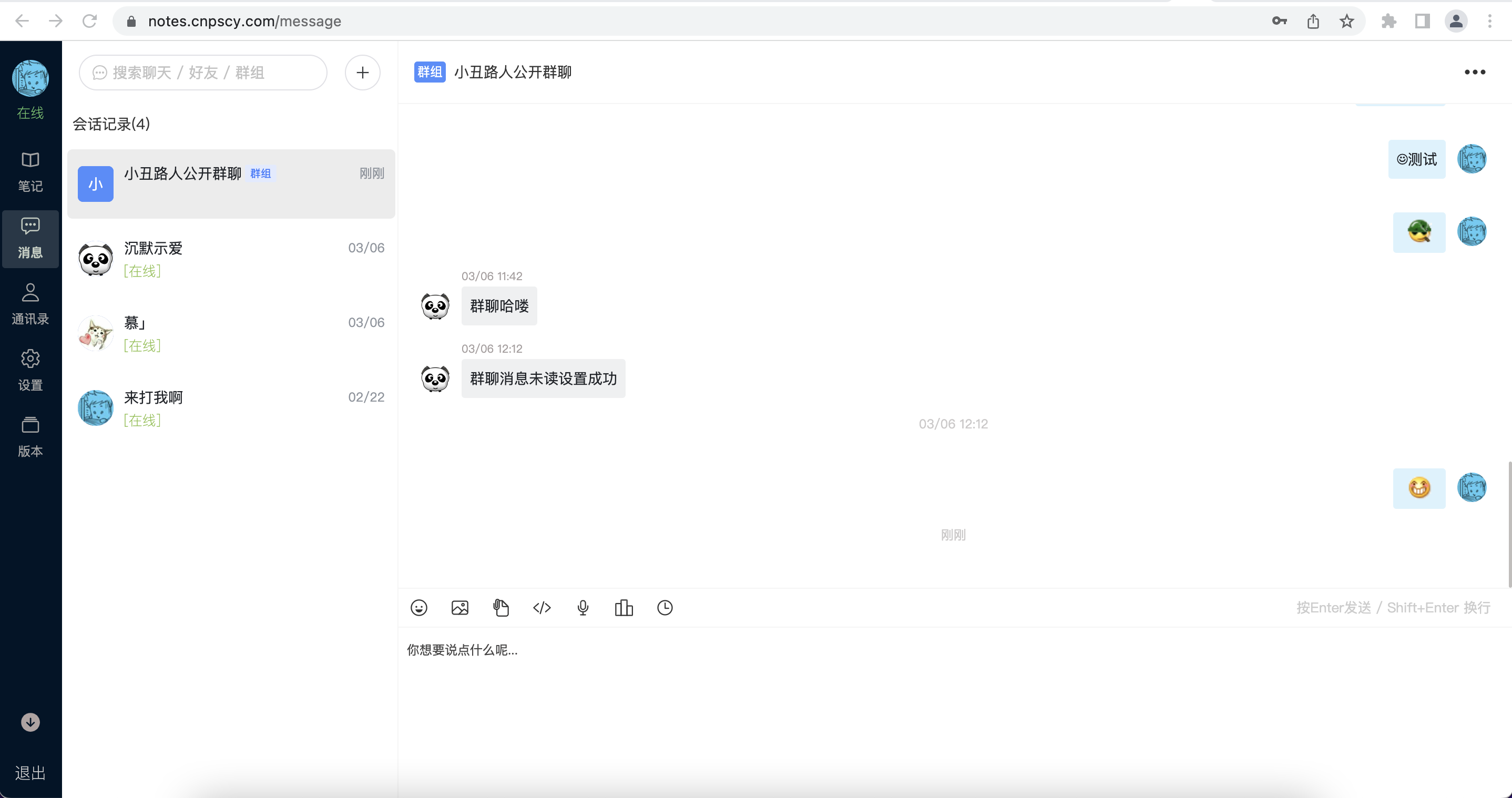
Task: Click the 群组 badge in chat header
Action: point(430,72)
